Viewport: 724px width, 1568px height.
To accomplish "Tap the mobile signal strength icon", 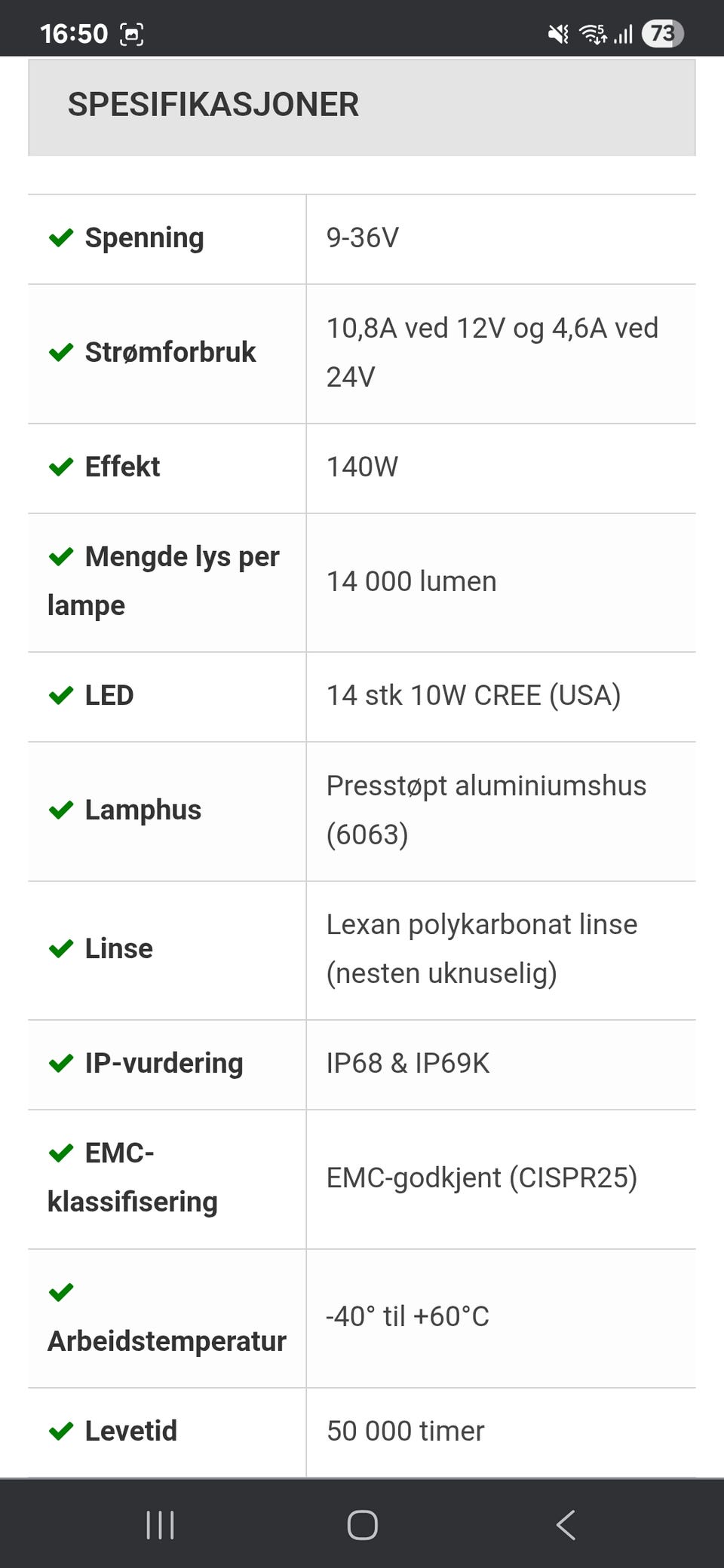I will click(x=623, y=34).
